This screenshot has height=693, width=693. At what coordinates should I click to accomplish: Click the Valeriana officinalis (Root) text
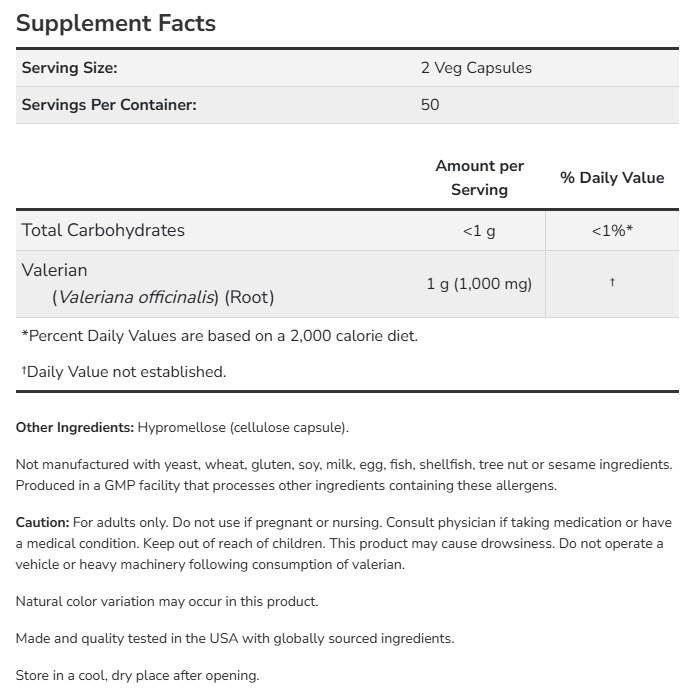[x=163, y=297]
